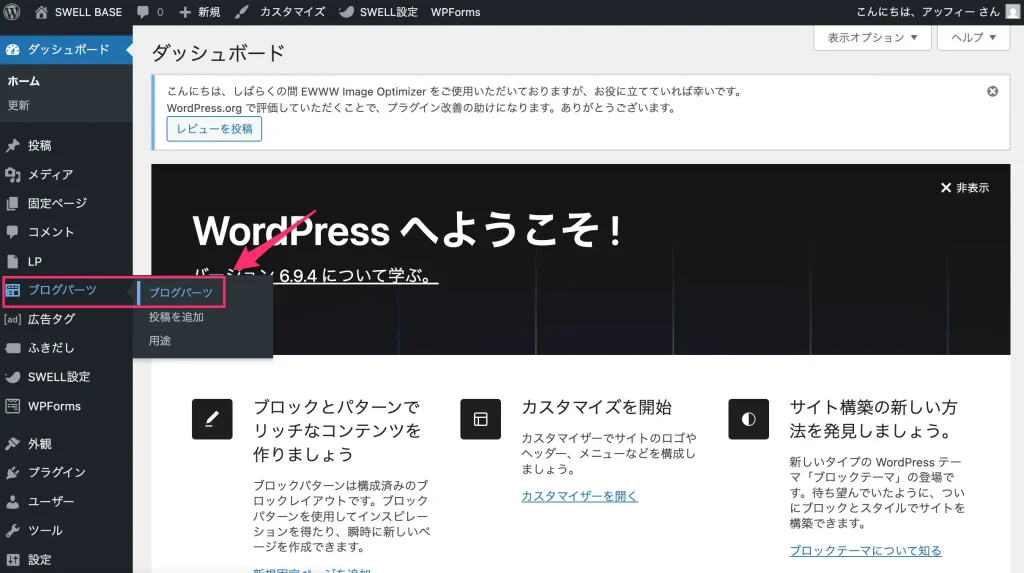The image size is (1024, 573).
Task: Click the comment icon next to コメント
Action: click(x=12, y=232)
